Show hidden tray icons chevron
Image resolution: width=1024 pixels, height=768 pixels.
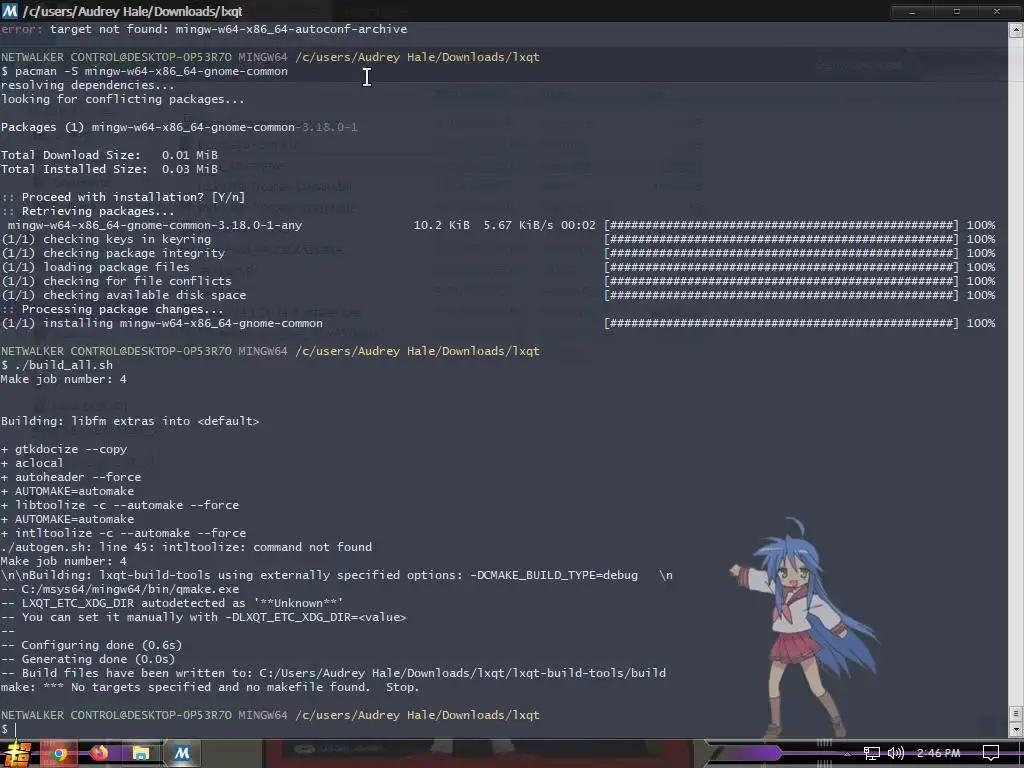coord(847,754)
